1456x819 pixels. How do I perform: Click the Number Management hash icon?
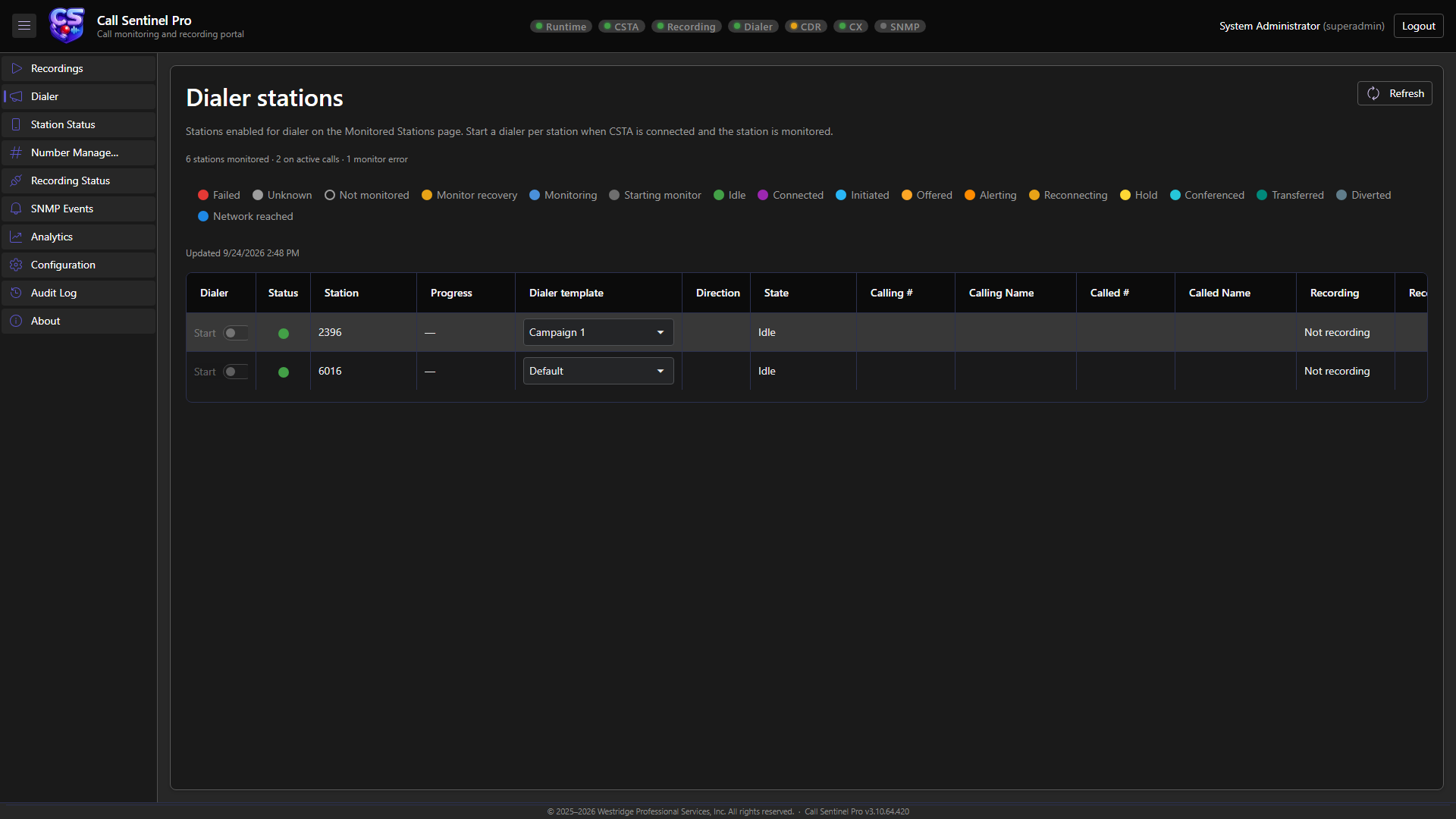16,152
